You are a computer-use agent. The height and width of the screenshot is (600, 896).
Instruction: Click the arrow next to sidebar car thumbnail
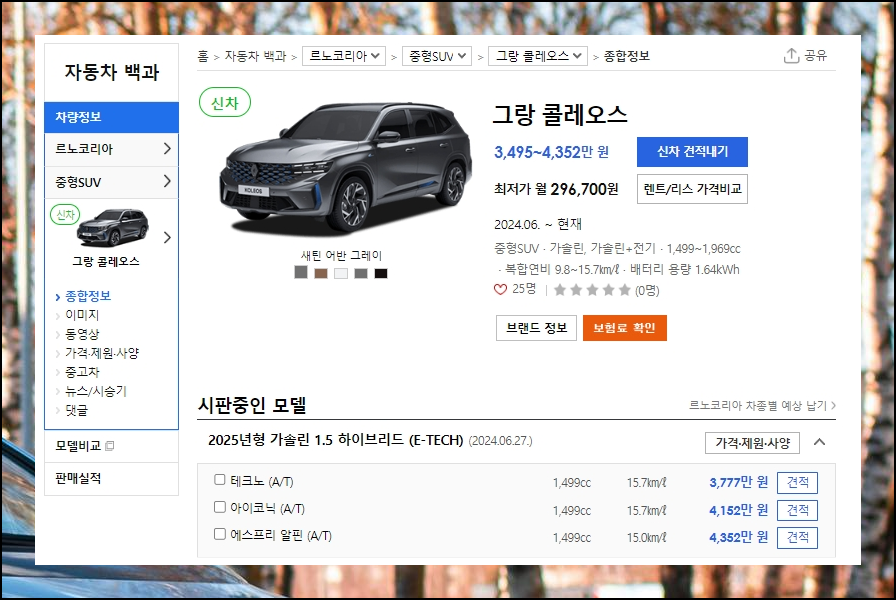[x=167, y=238]
